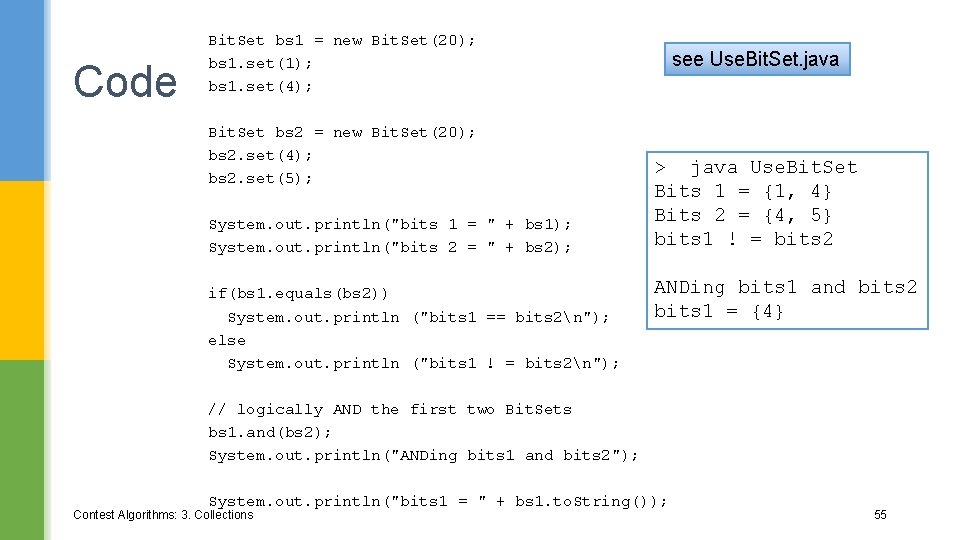The height and width of the screenshot is (540, 960).
Task: Click the "see Use.BitSet.java" box
Action: (x=756, y=59)
